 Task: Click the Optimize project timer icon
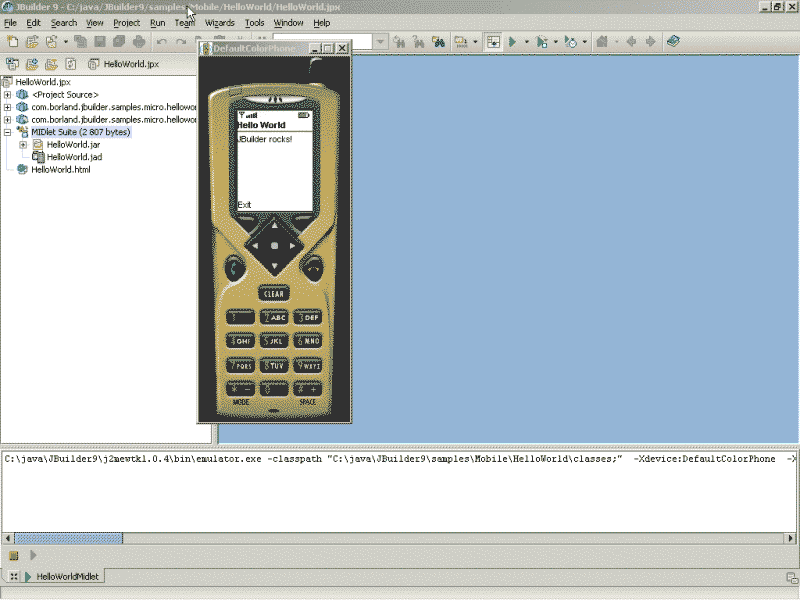tap(570, 42)
